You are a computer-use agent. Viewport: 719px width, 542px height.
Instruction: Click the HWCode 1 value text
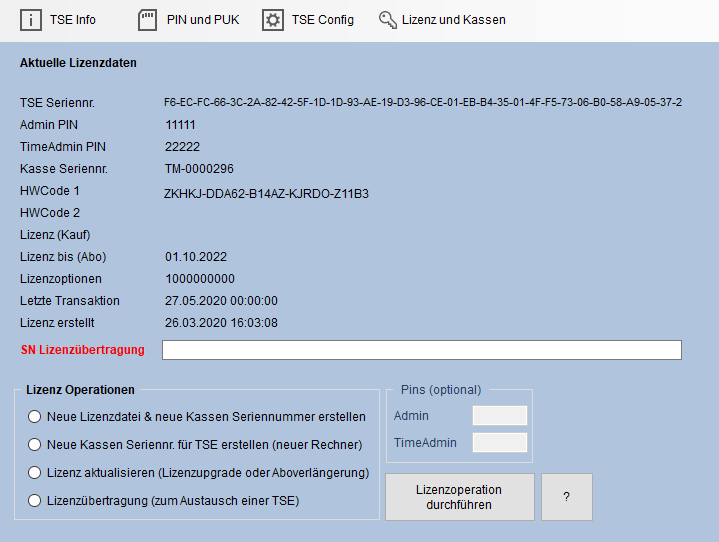(x=266, y=193)
